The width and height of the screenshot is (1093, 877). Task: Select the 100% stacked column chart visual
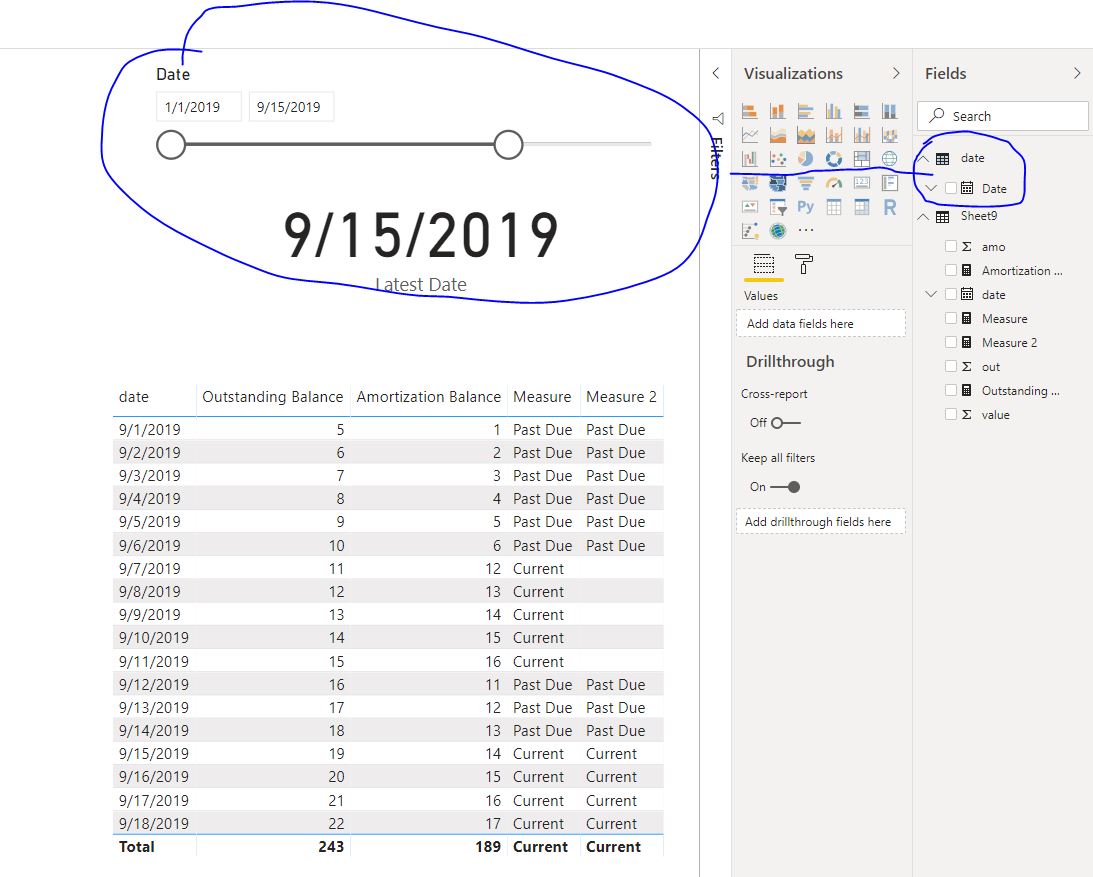[889, 111]
